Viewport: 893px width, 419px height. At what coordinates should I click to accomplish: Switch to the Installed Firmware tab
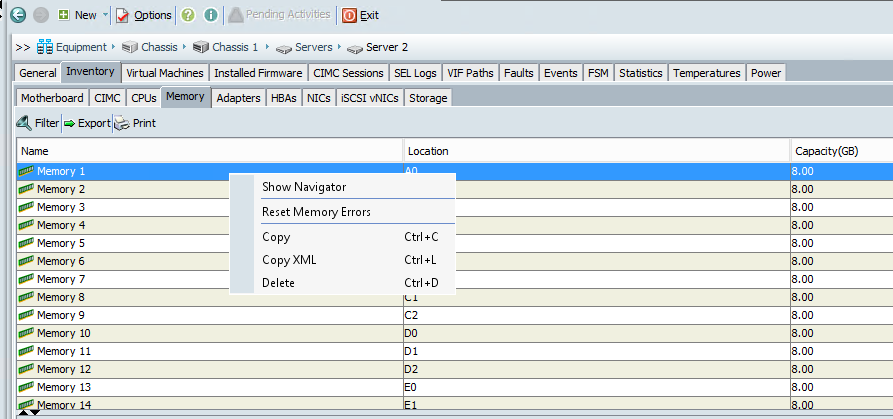[x=258, y=73]
